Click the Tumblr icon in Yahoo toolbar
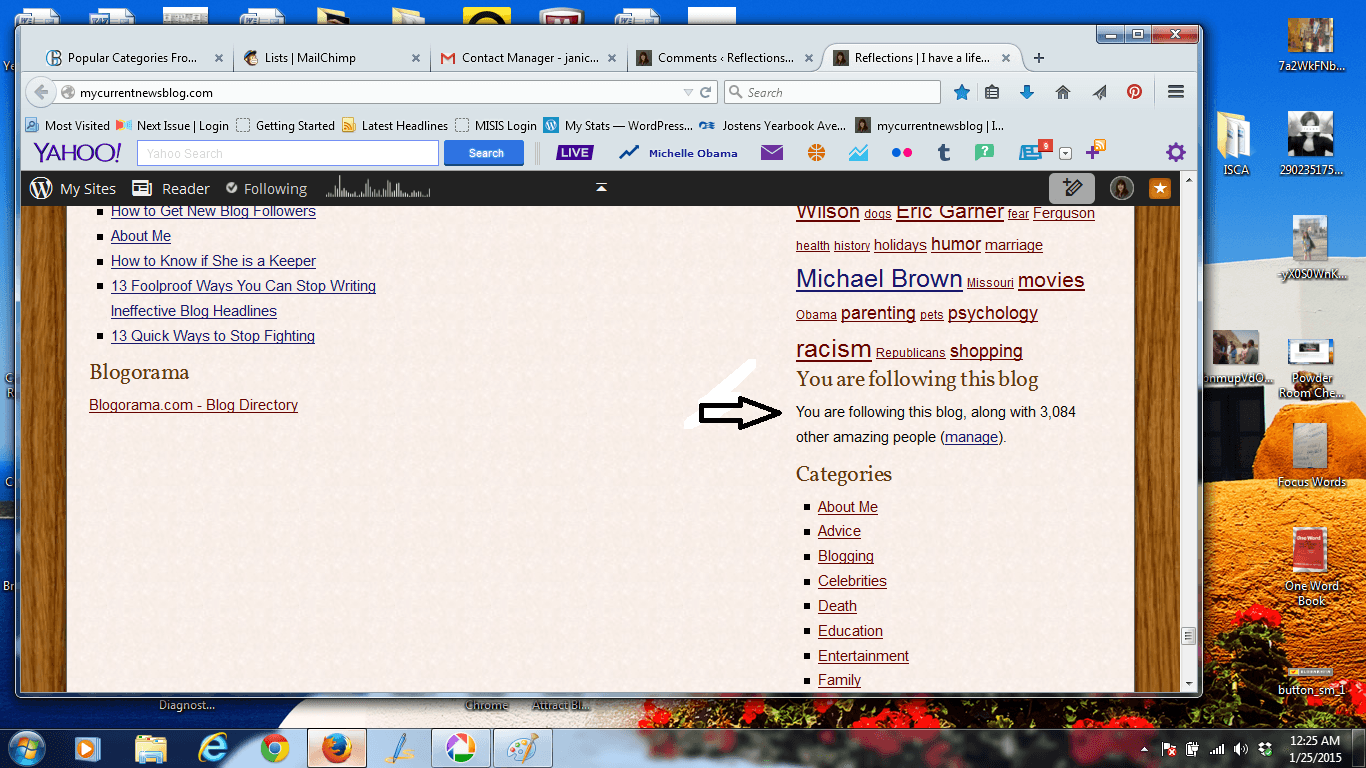1366x768 pixels. (943, 153)
